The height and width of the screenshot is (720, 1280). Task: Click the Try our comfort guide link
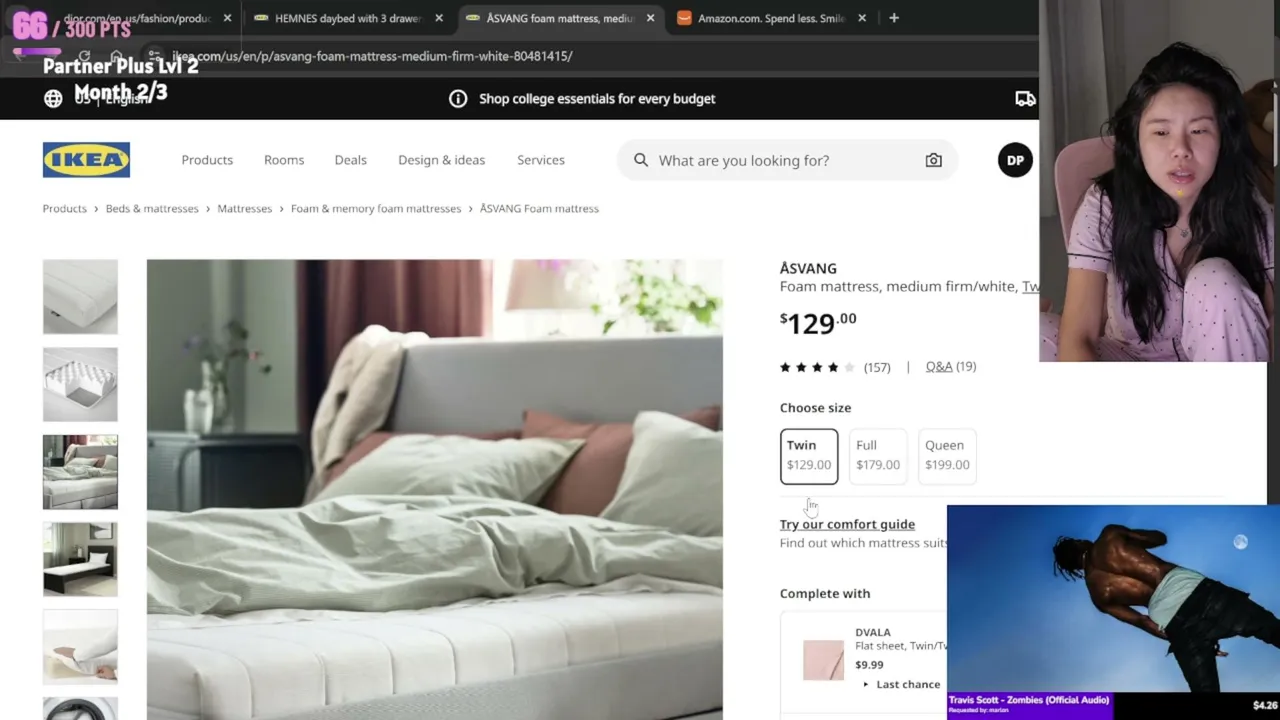pos(847,524)
